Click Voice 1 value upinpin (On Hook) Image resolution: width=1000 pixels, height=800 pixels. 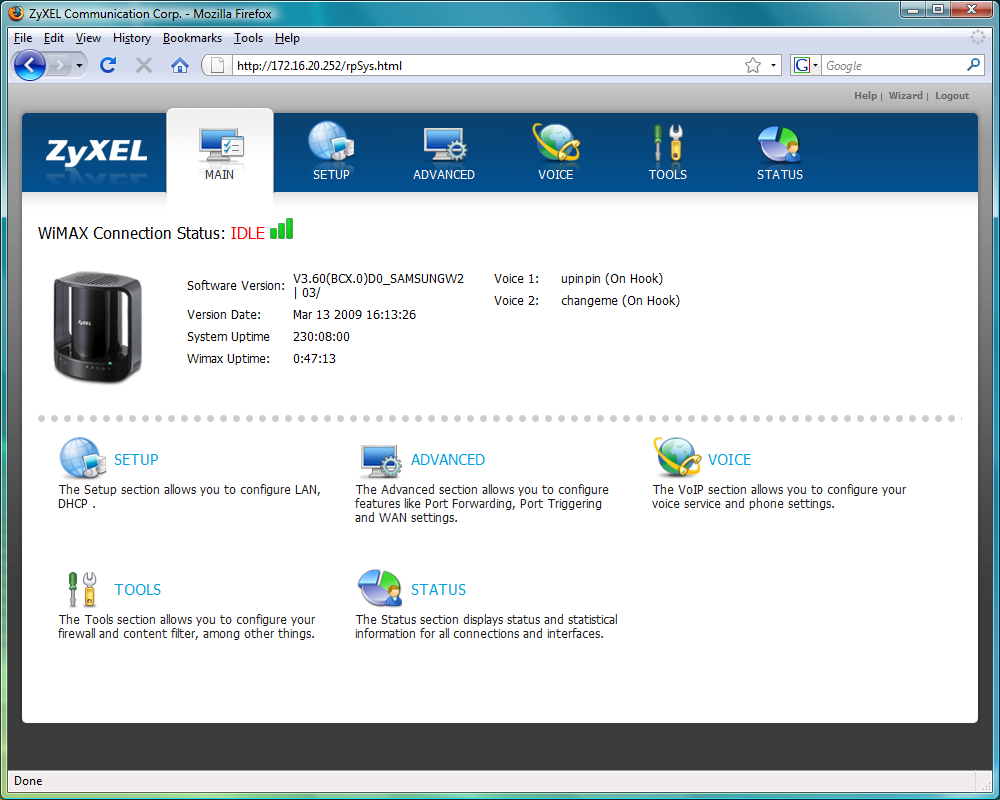tap(612, 279)
